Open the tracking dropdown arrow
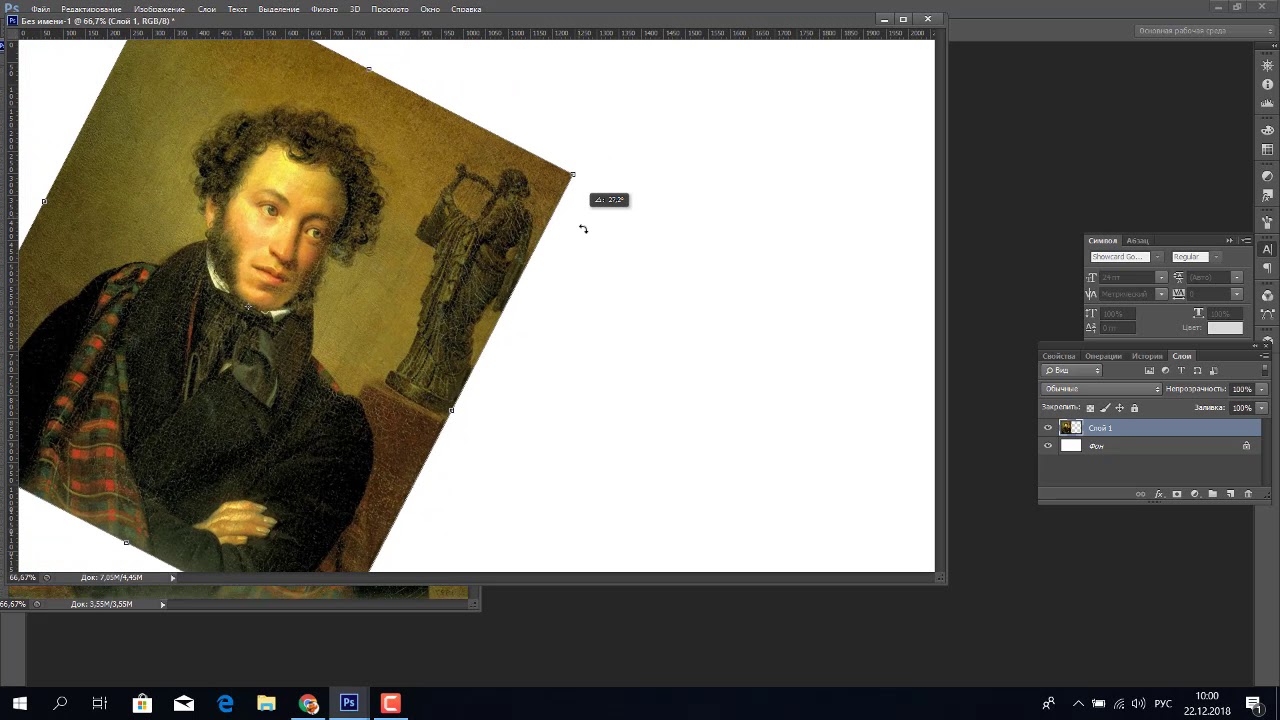The height and width of the screenshot is (720, 1280). pyautogui.click(x=1237, y=294)
